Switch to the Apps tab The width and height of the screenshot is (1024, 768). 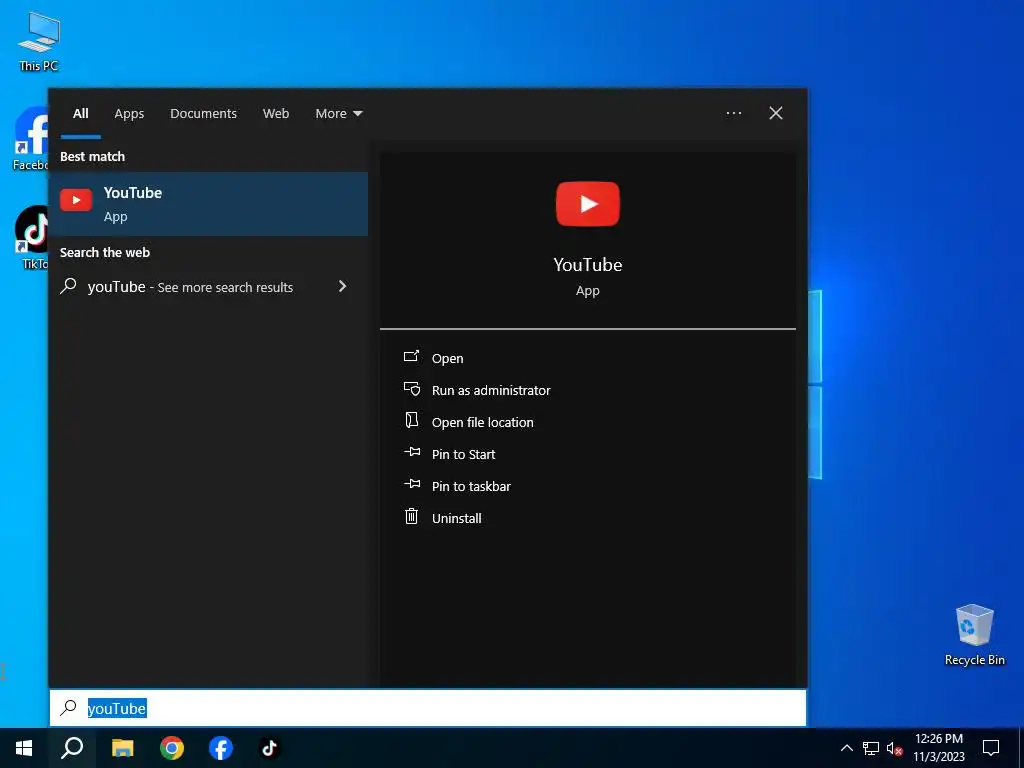pyautogui.click(x=129, y=114)
